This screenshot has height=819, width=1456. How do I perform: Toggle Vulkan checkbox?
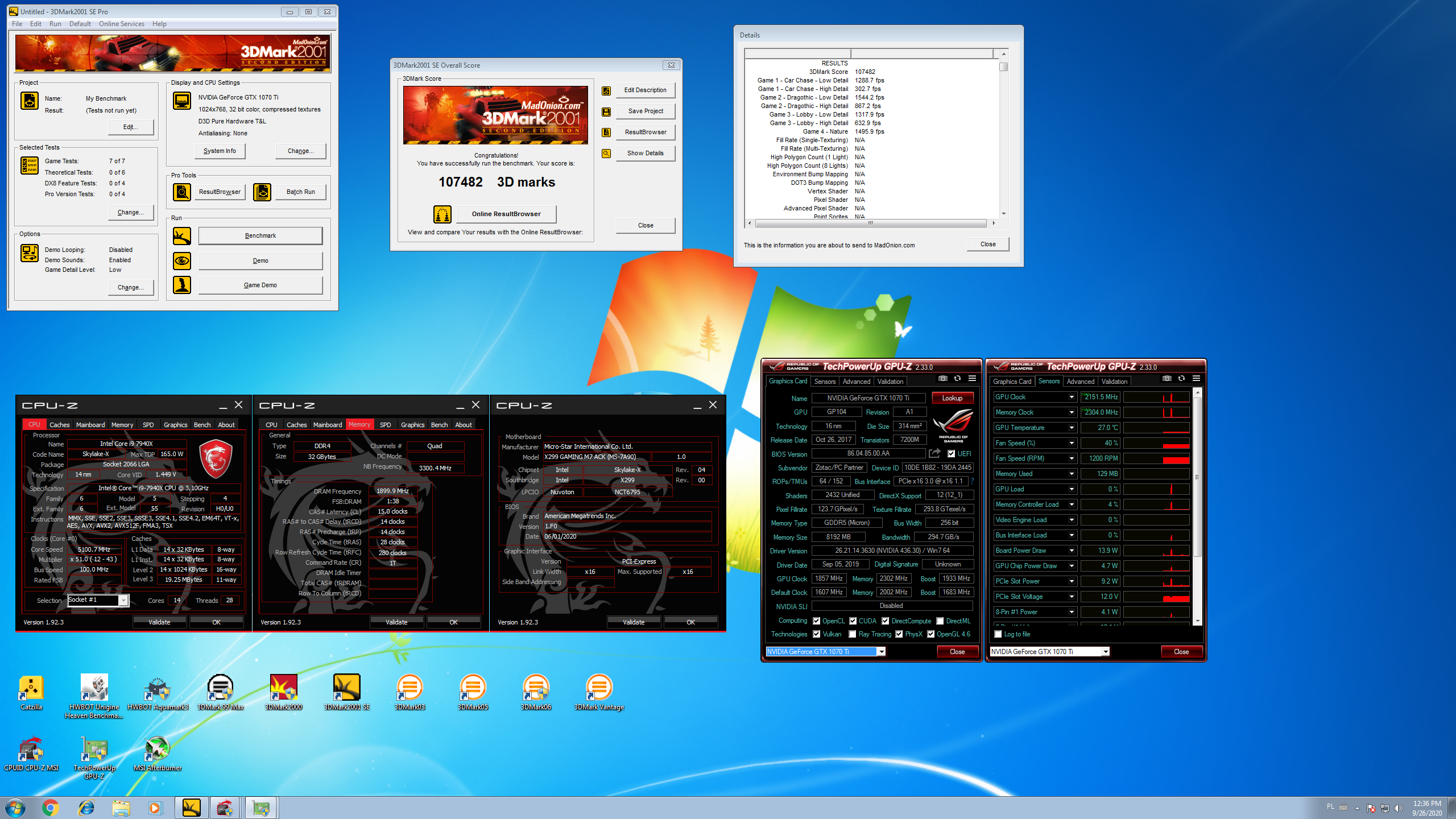817,634
